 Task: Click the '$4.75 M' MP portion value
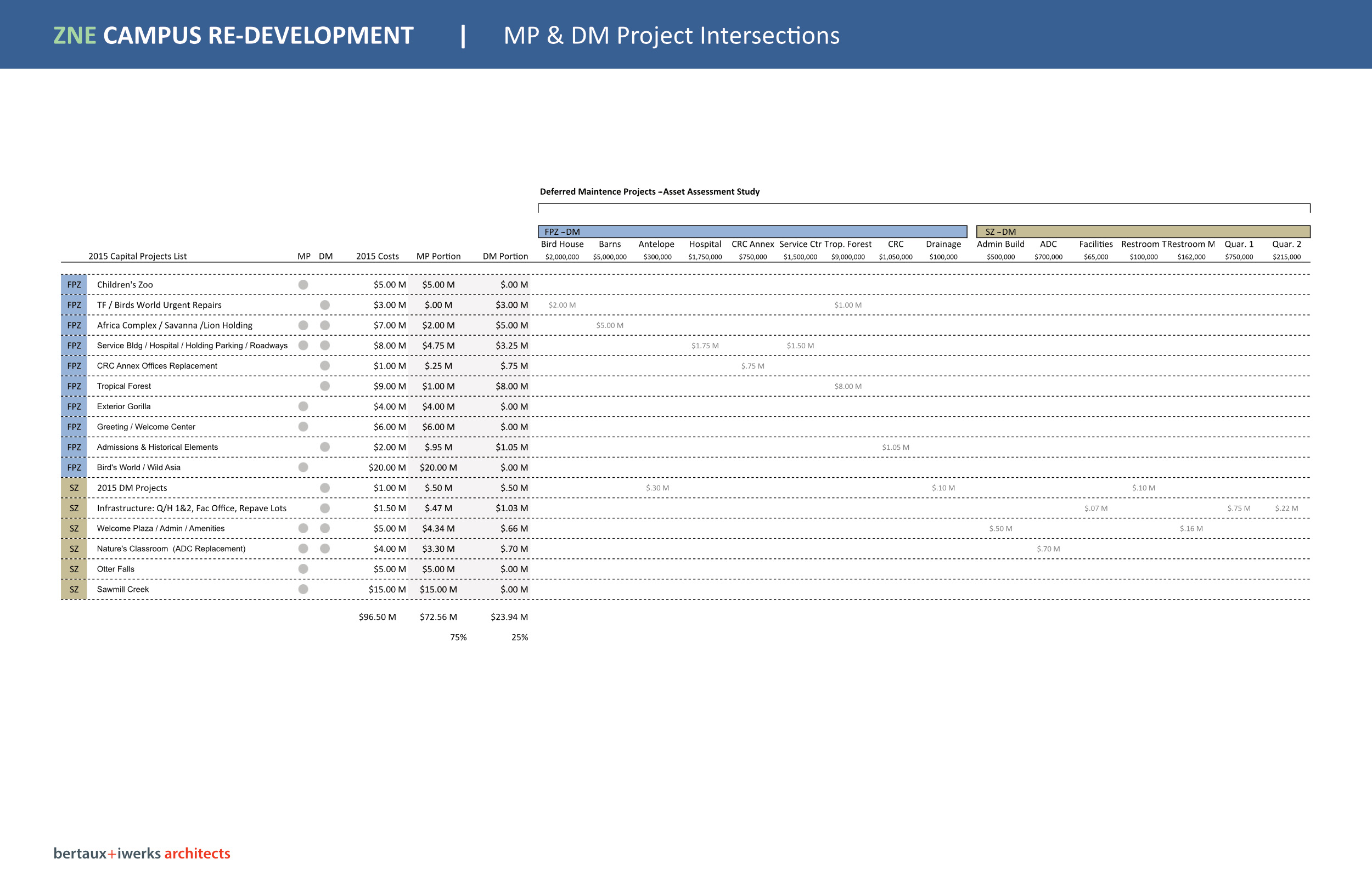coord(438,346)
